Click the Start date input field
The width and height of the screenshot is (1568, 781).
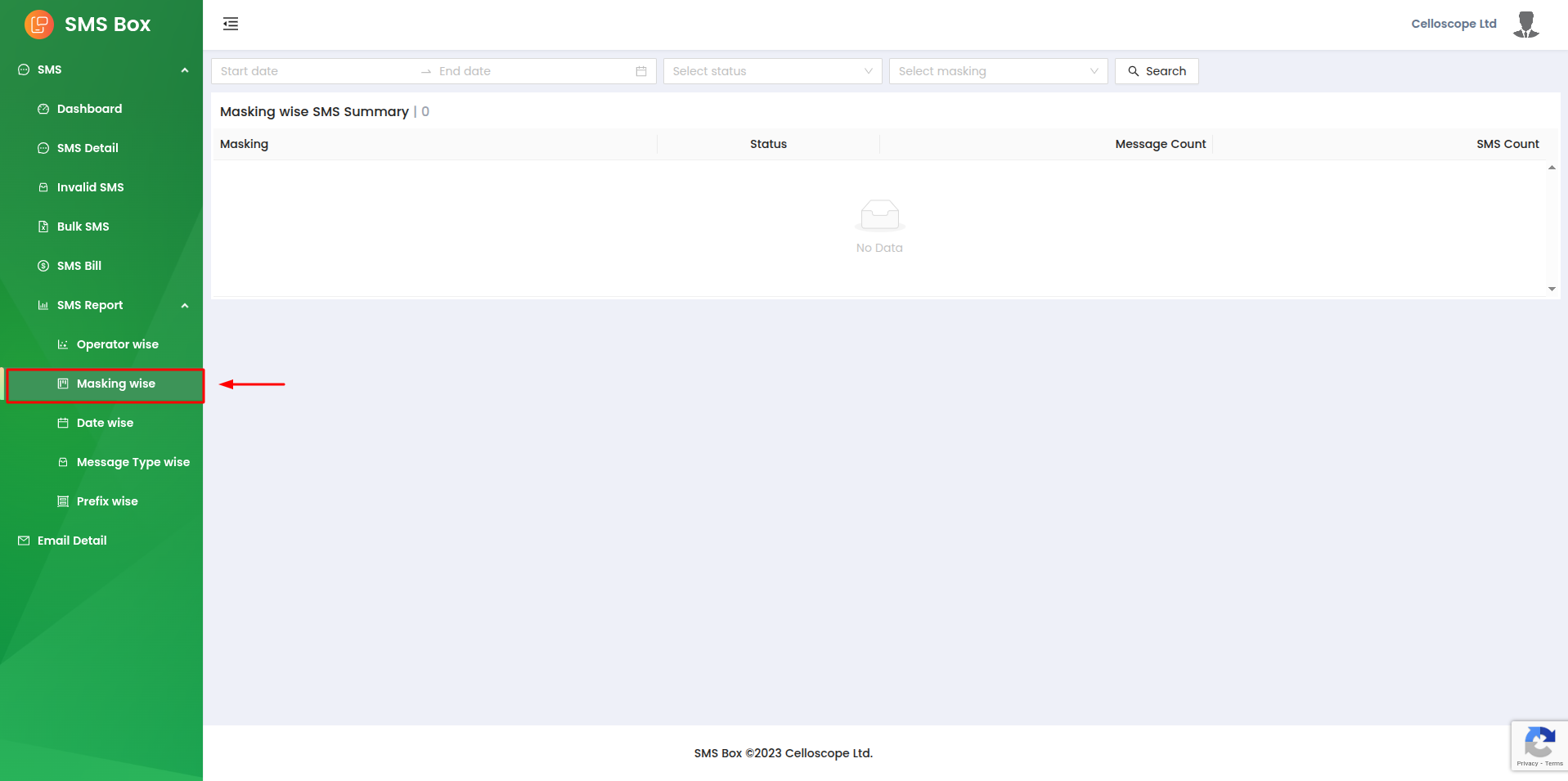tap(315, 71)
